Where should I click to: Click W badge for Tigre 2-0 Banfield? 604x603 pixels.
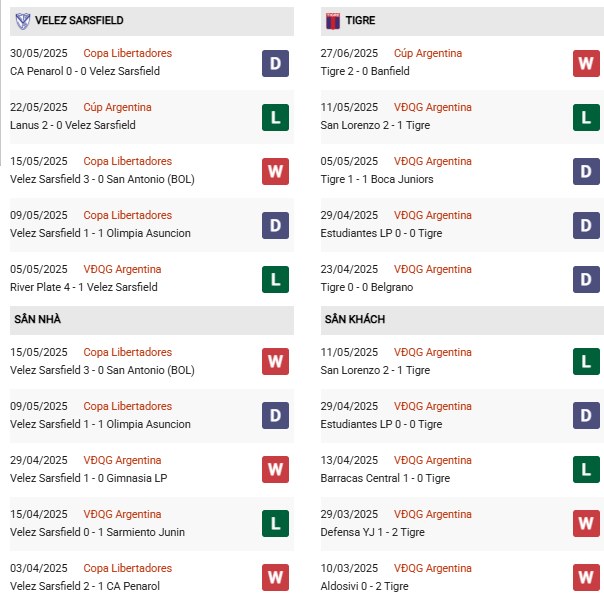coord(586,63)
